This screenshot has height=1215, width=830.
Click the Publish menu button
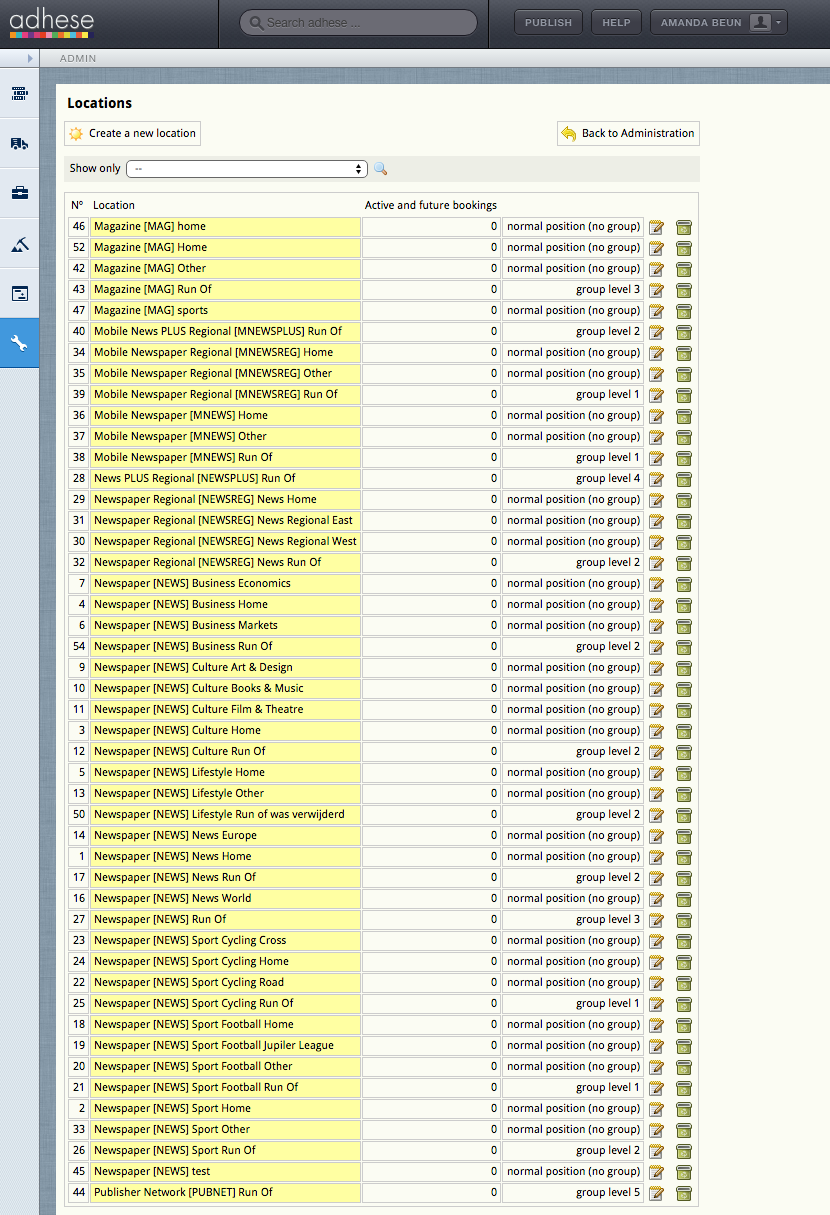pyautogui.click(x=548, y=23)
